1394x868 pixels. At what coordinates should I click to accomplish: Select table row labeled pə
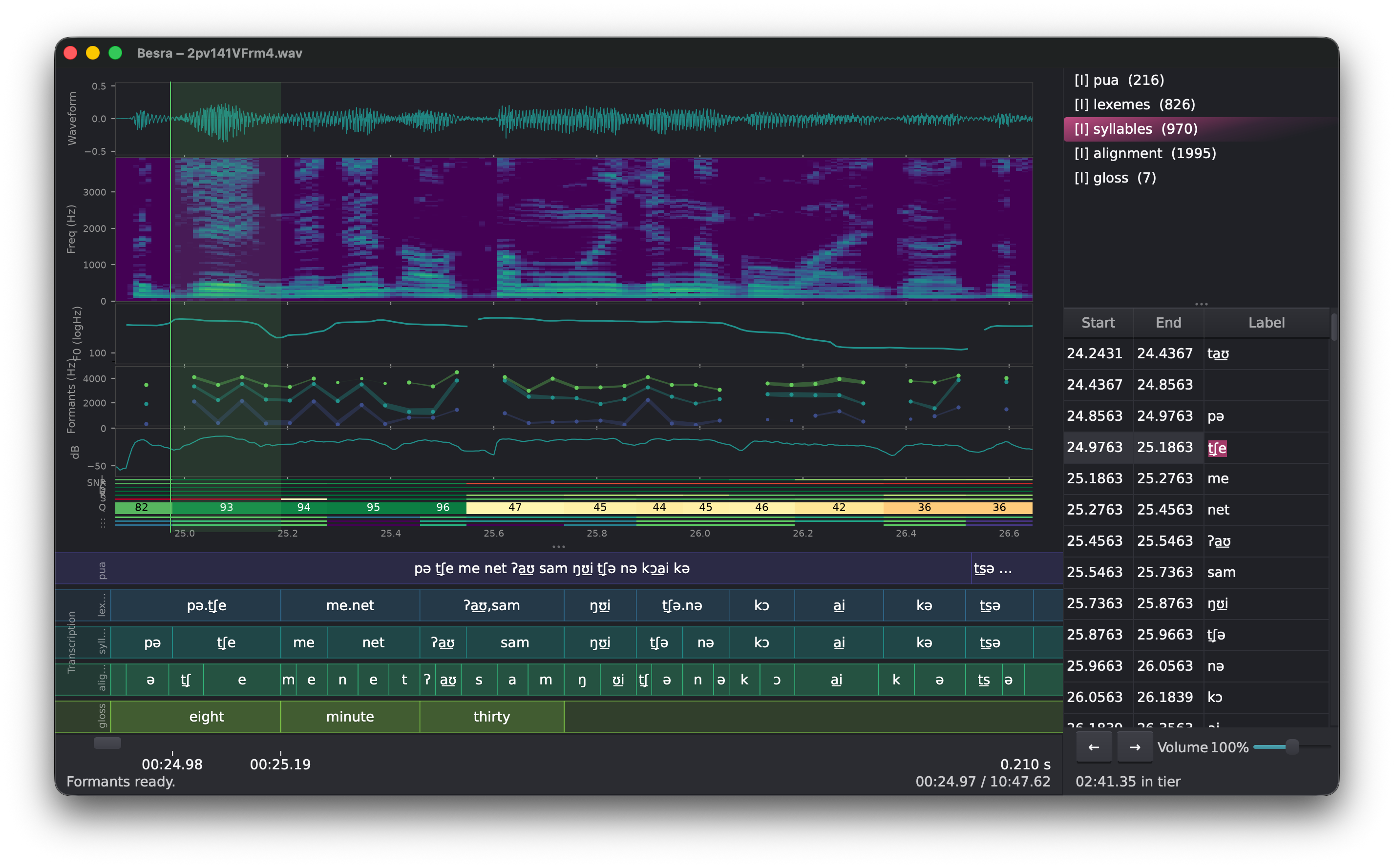1196,416
